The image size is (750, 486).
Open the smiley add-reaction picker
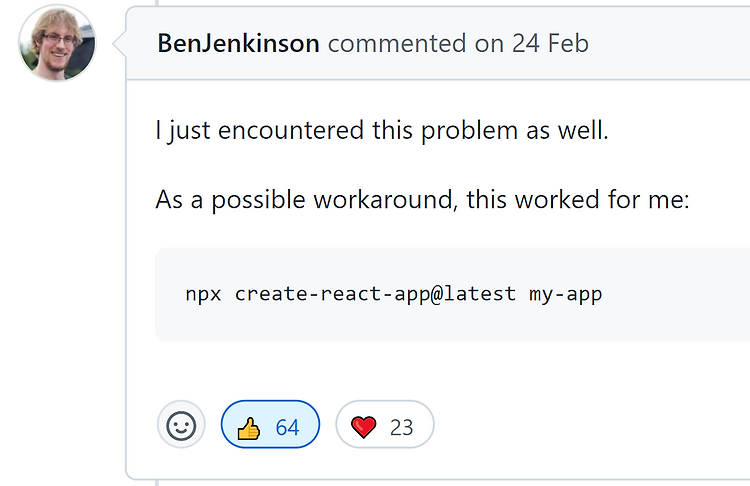181,424
